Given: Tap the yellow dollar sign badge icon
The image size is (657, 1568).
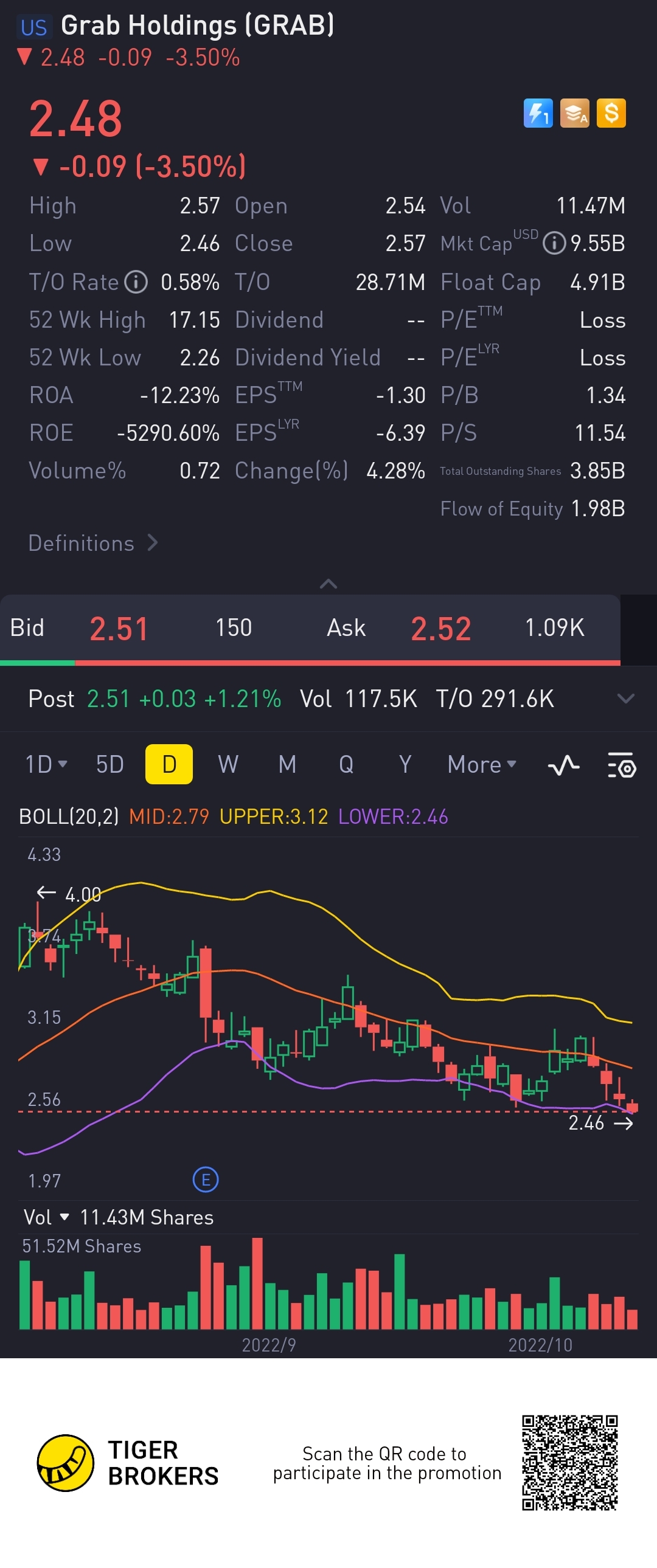Looking at the screenshot, I should pos(611,113).
